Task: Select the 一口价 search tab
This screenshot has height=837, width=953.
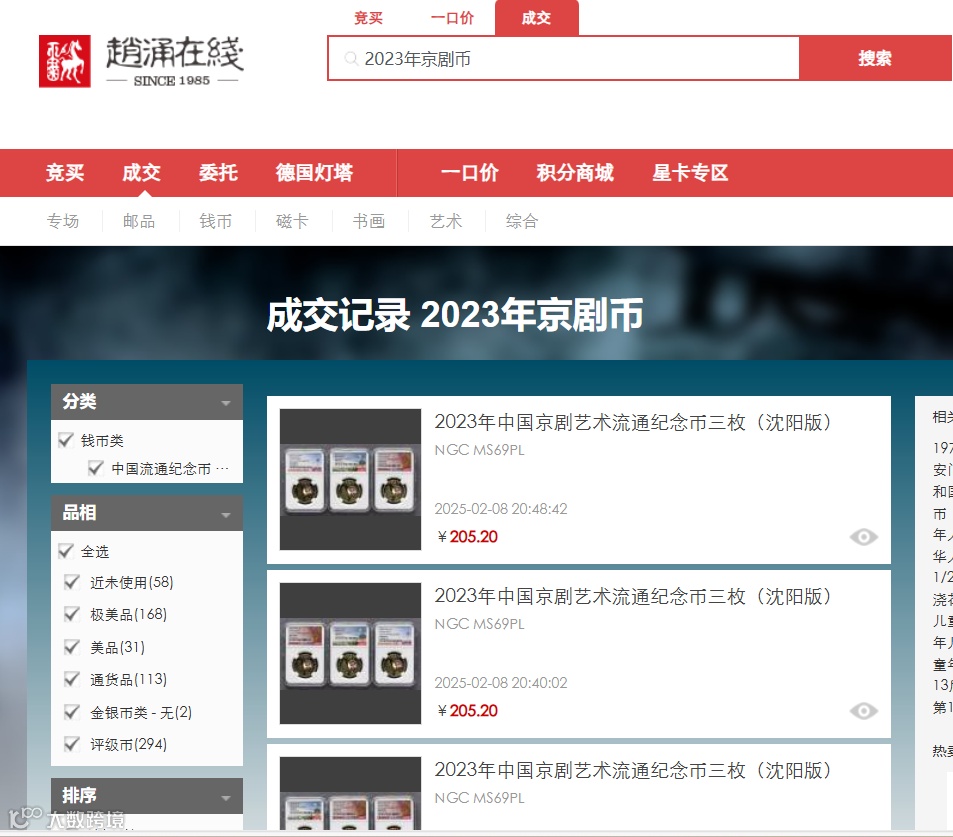Action: (452, 18)
